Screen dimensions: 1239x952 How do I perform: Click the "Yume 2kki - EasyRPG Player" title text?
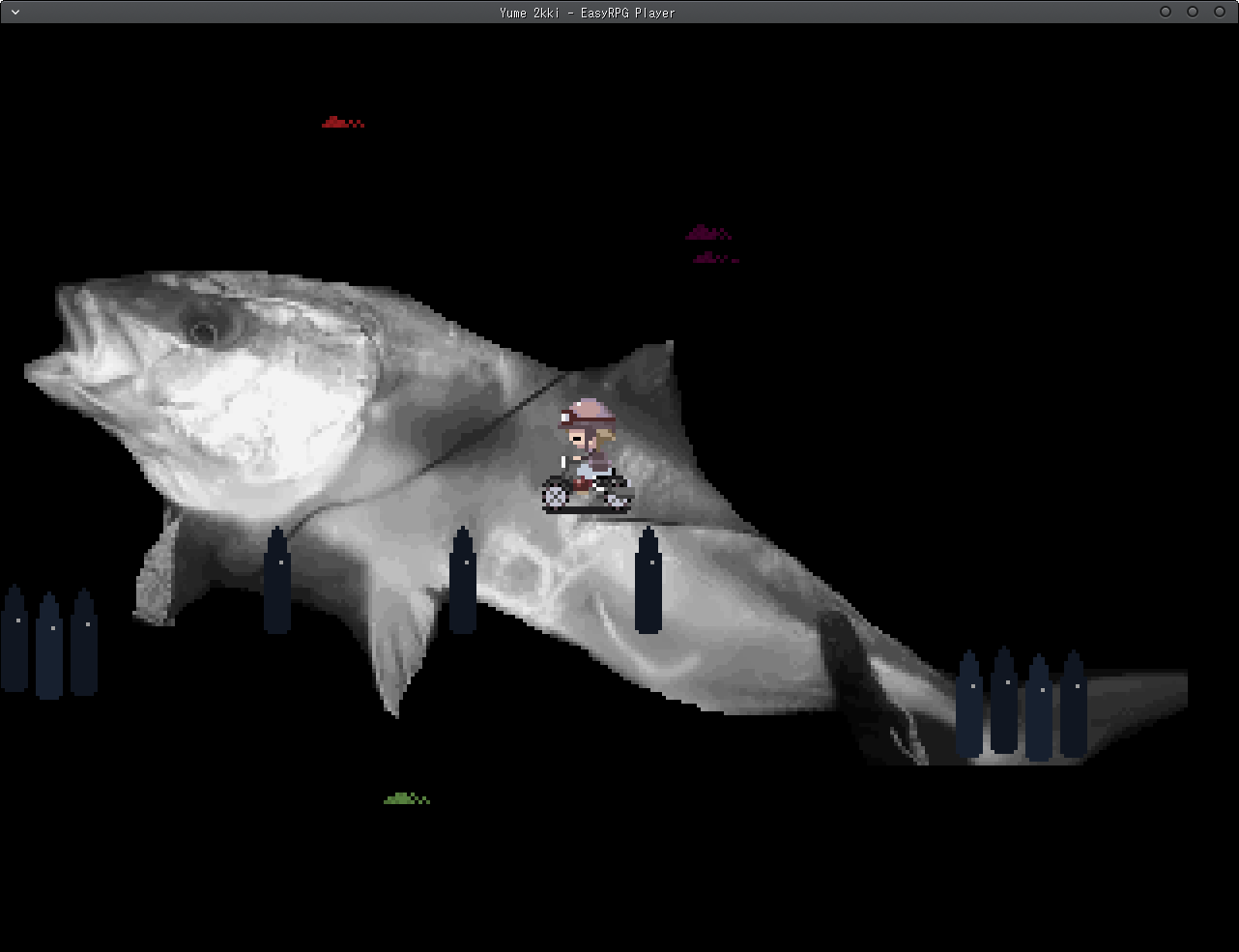(x=588, y=13)
